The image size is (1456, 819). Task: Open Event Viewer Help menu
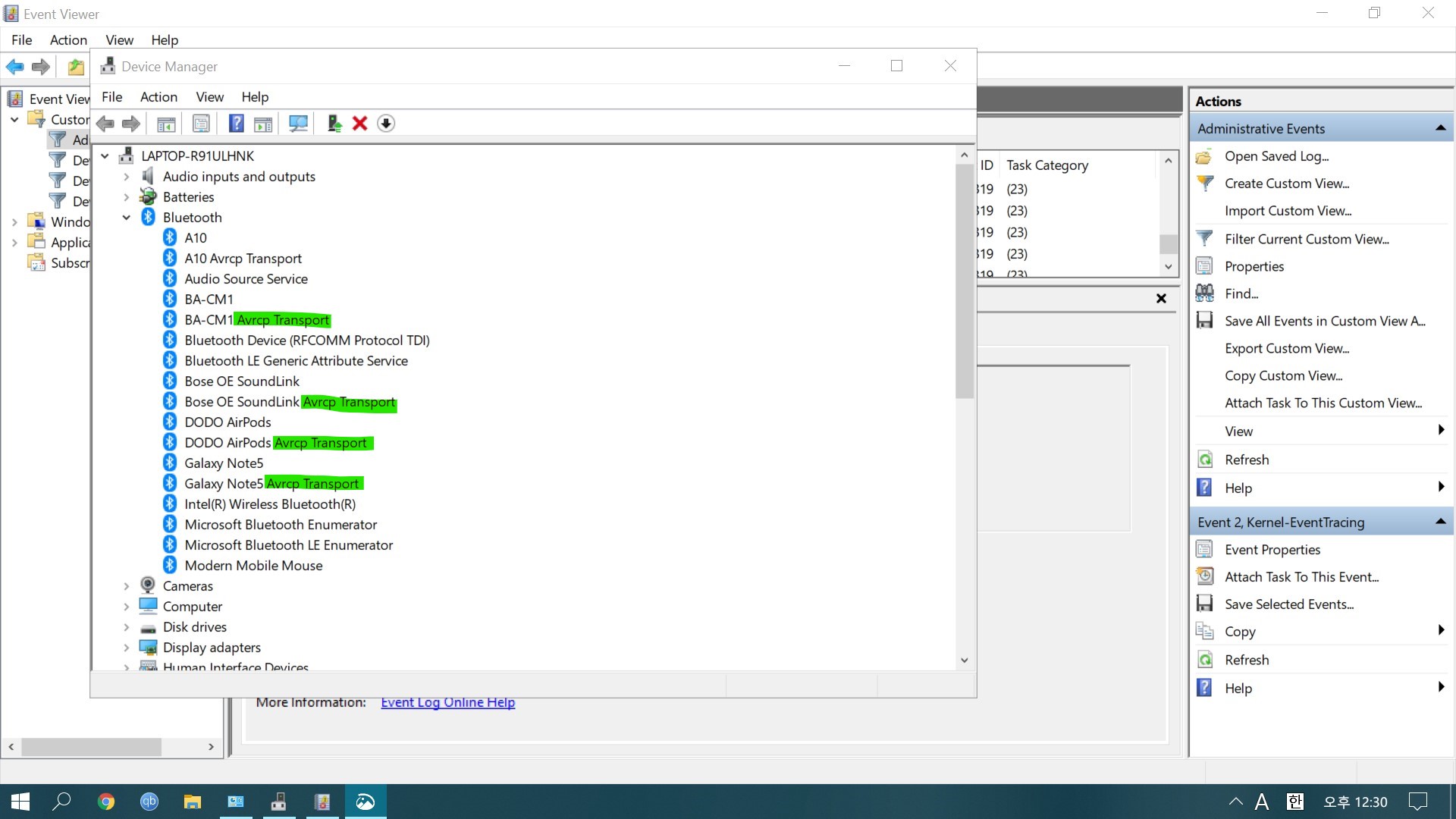pos(165,40)
